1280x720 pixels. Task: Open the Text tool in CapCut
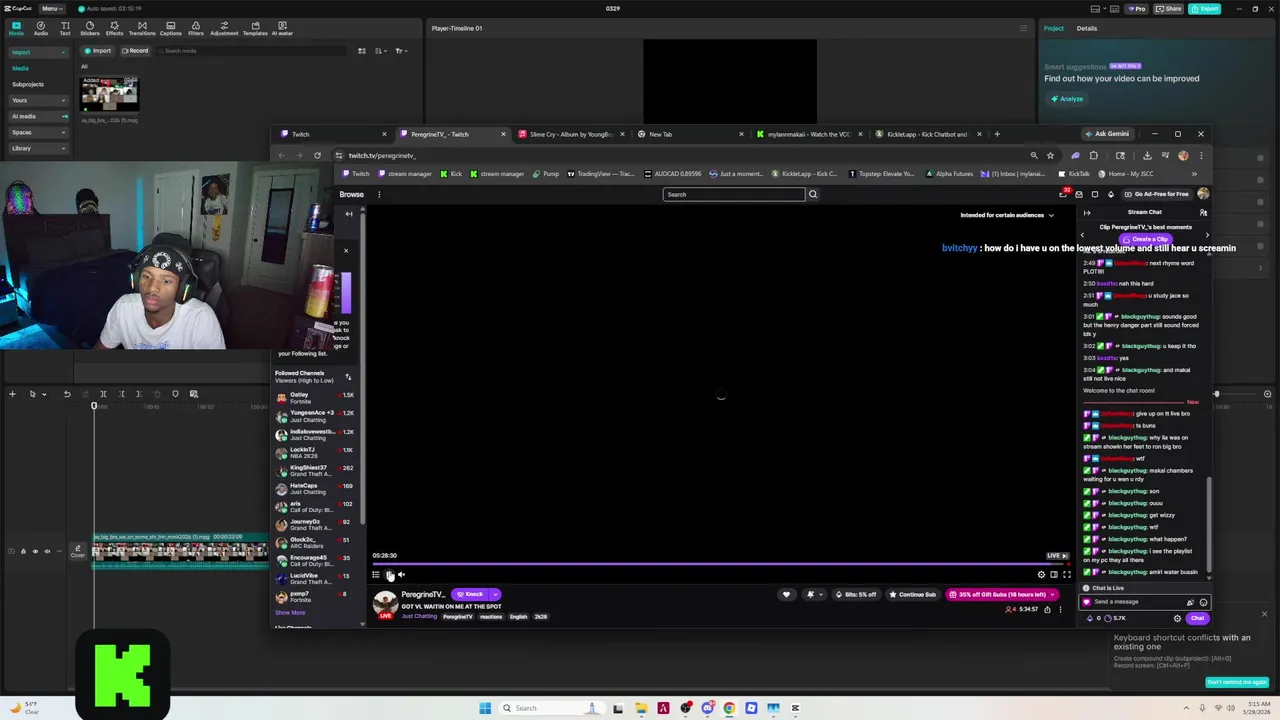tap(65, 28)
